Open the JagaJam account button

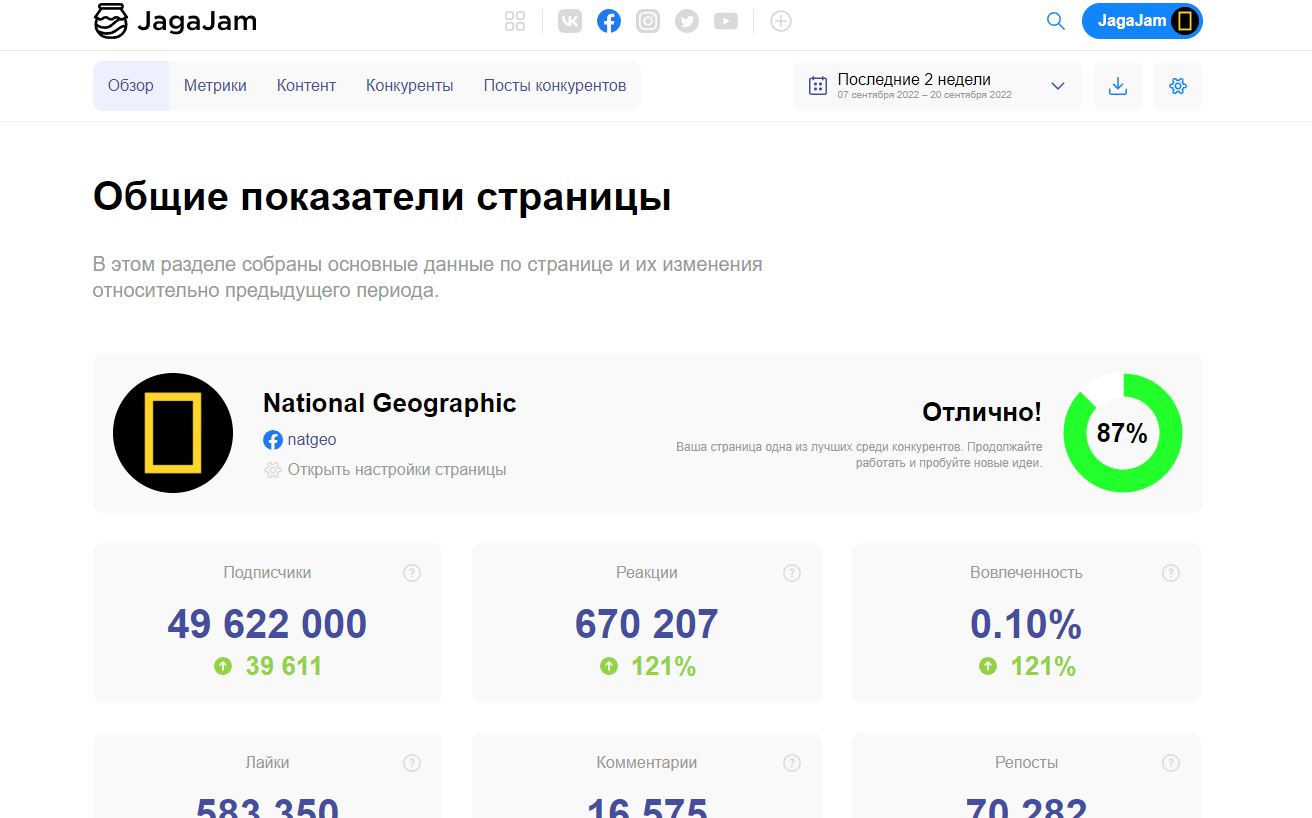[1142, 21]
